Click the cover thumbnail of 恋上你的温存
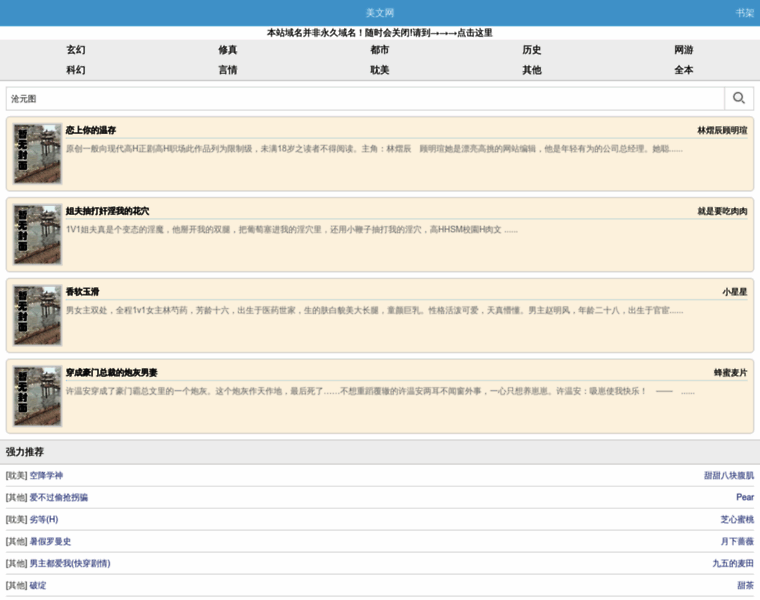 (x=38, y=153)
